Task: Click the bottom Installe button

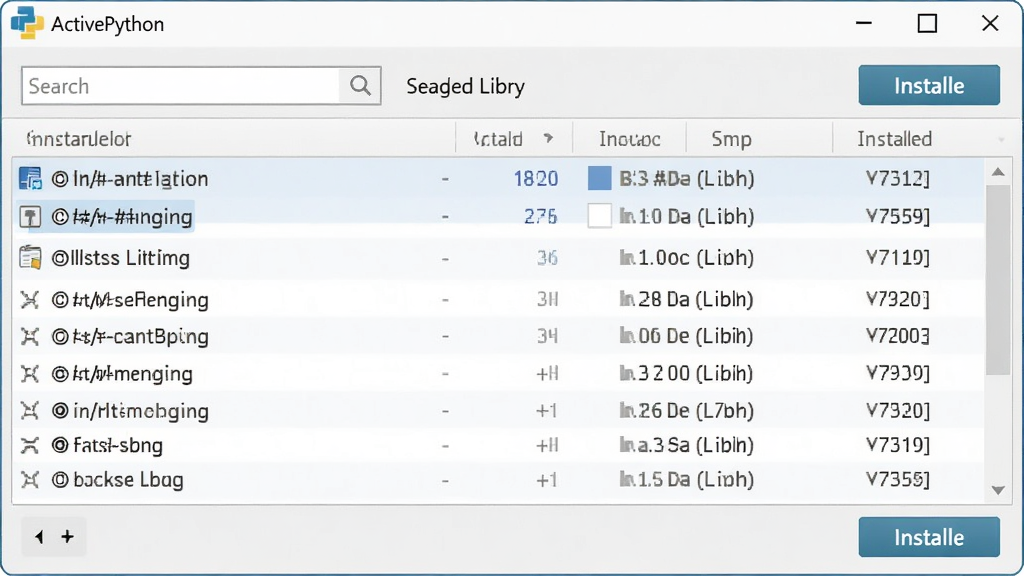Action: click(x=929, y=537)
